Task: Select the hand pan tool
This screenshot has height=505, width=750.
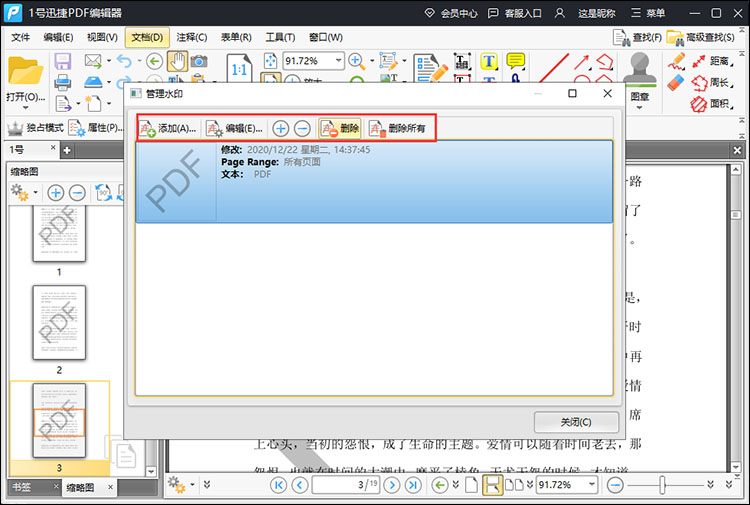Action: pos(177,61)
